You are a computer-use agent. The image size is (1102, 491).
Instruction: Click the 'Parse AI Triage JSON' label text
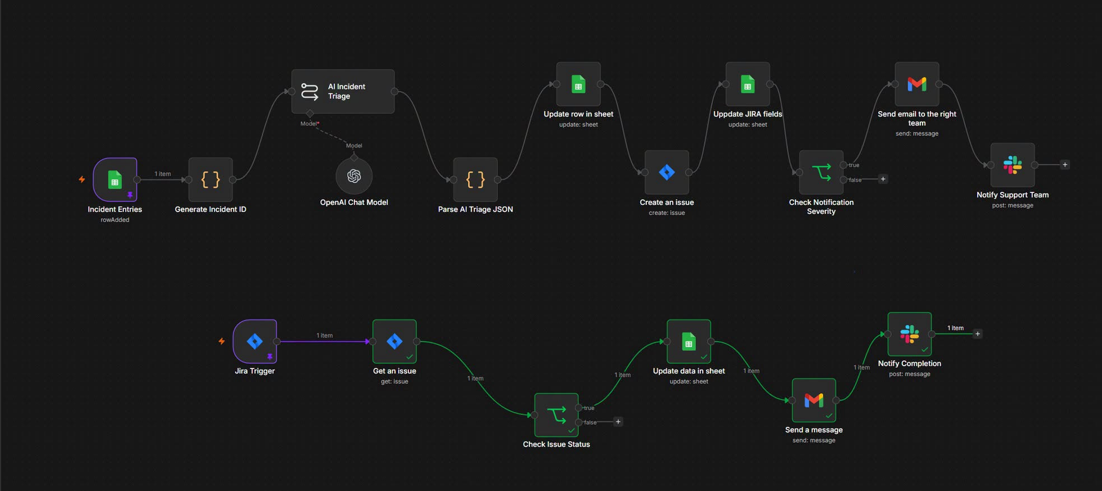click(x=475, y=209)
